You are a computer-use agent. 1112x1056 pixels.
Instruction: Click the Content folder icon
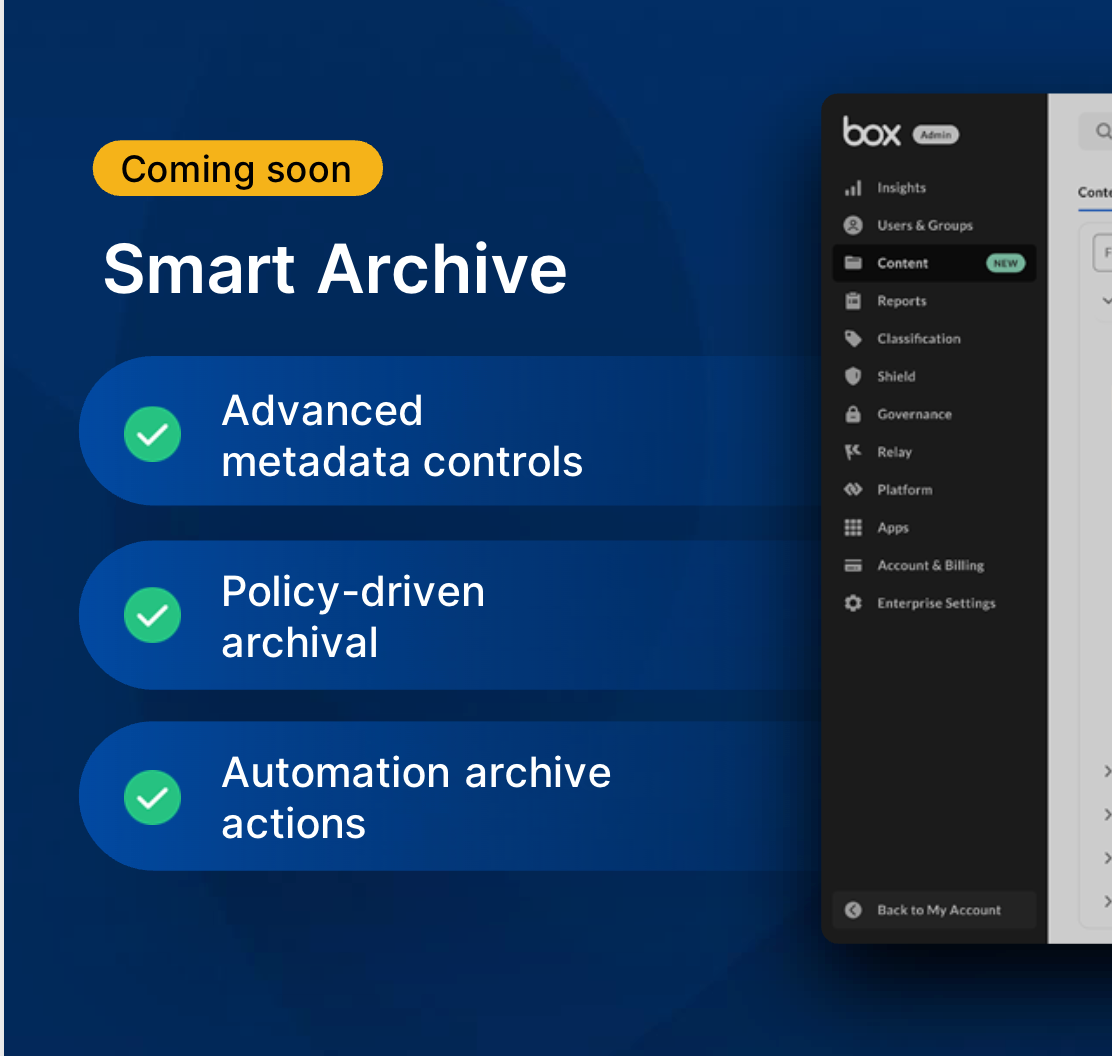click(x=853, y=263)
